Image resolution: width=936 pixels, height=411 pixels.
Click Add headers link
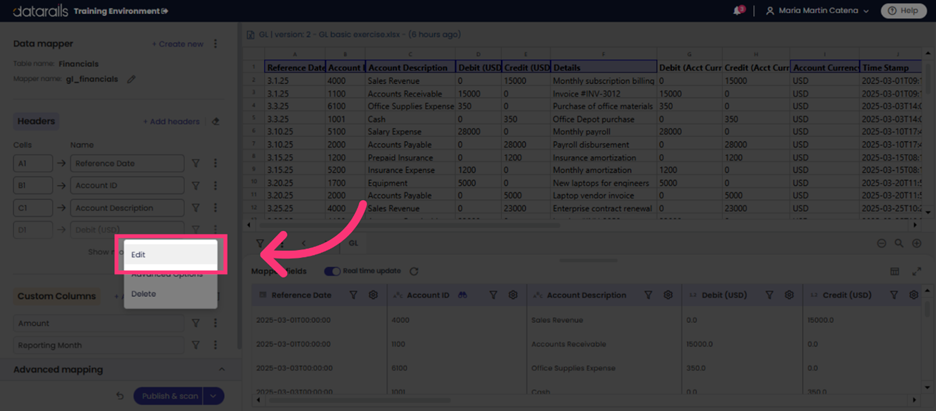click(171, 122)
